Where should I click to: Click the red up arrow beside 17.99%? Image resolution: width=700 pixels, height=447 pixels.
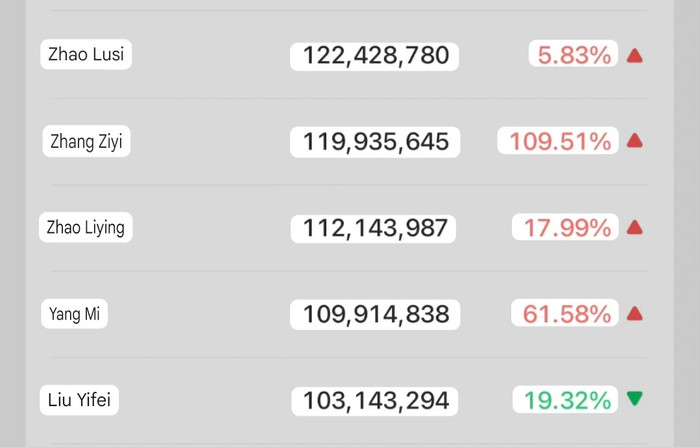pos(634,228)
